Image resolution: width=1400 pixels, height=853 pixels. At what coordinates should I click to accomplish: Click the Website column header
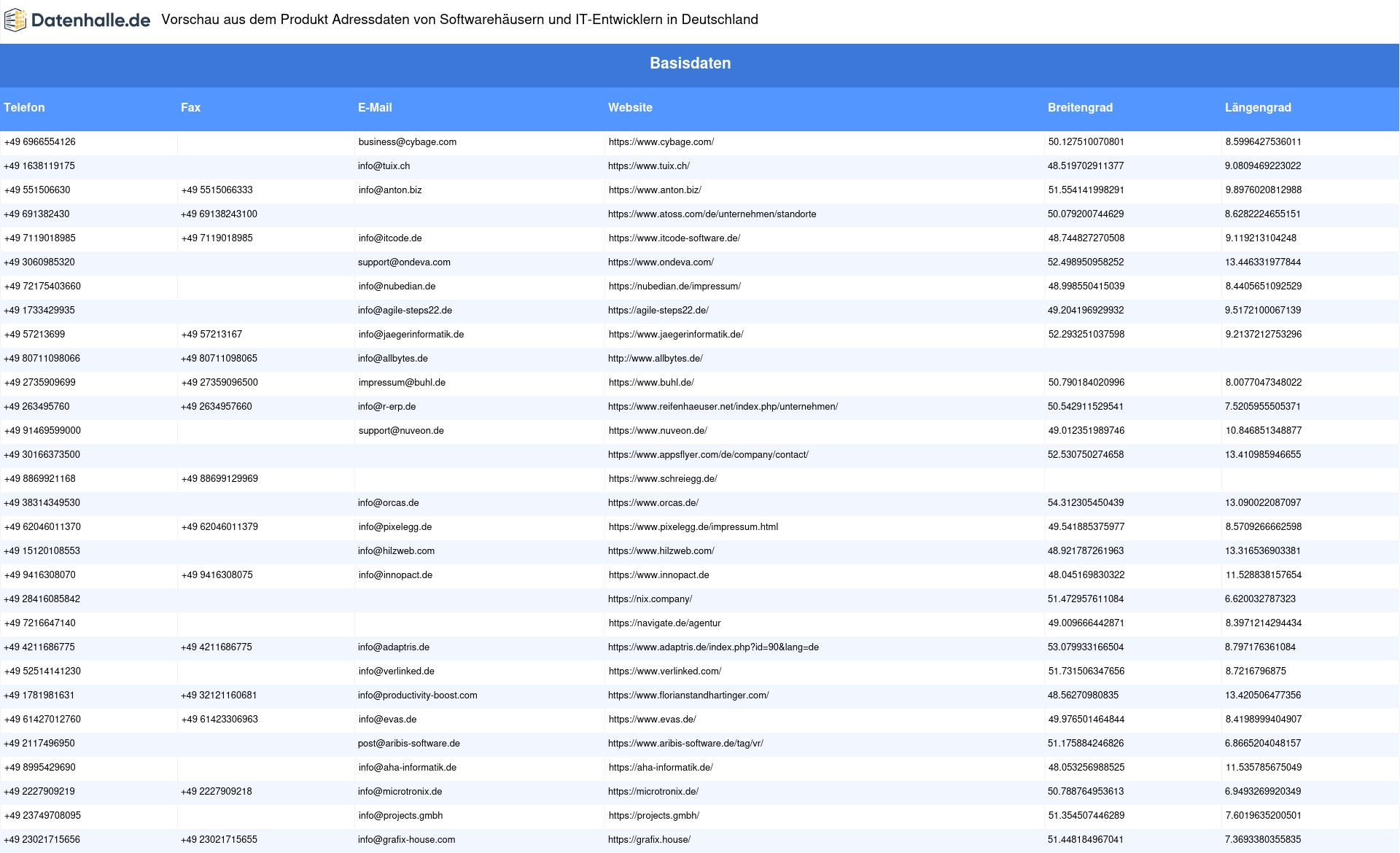pos(630,107)
